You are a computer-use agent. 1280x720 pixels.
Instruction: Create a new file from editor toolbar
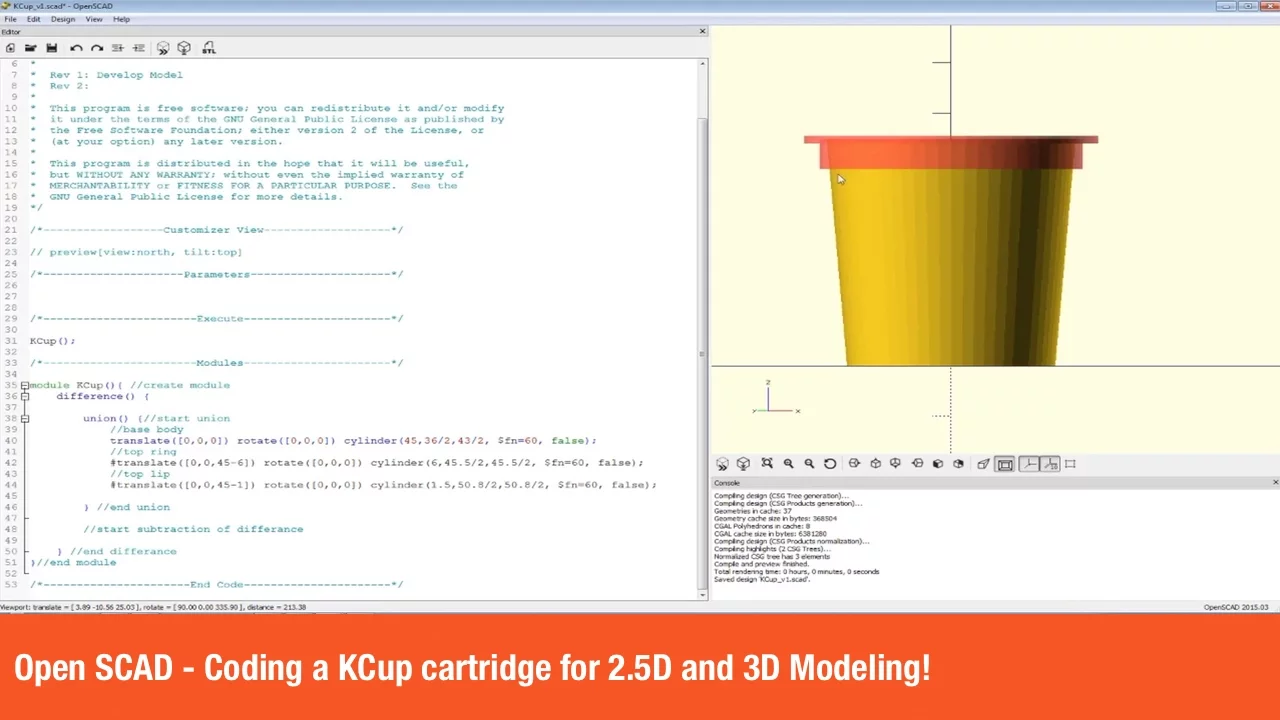click(11, 48)
